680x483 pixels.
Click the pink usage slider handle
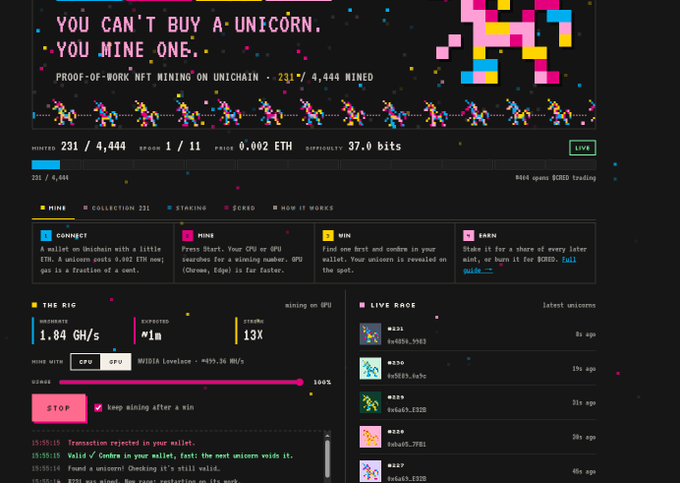tap(300, 382)
